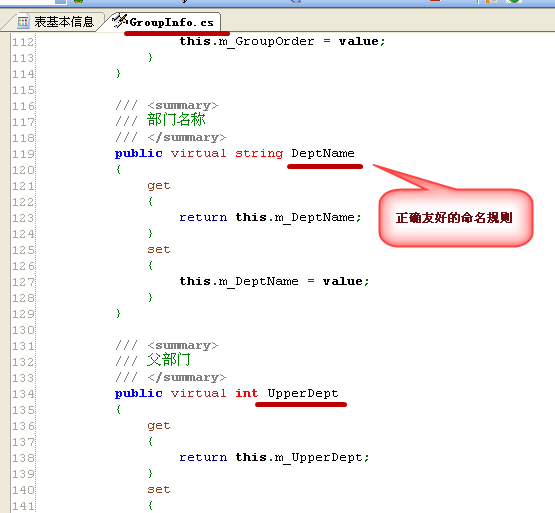Click the 父部门 comment text
Screen dimensions: 555x513
pyautogui.click(x=169, y=360)
